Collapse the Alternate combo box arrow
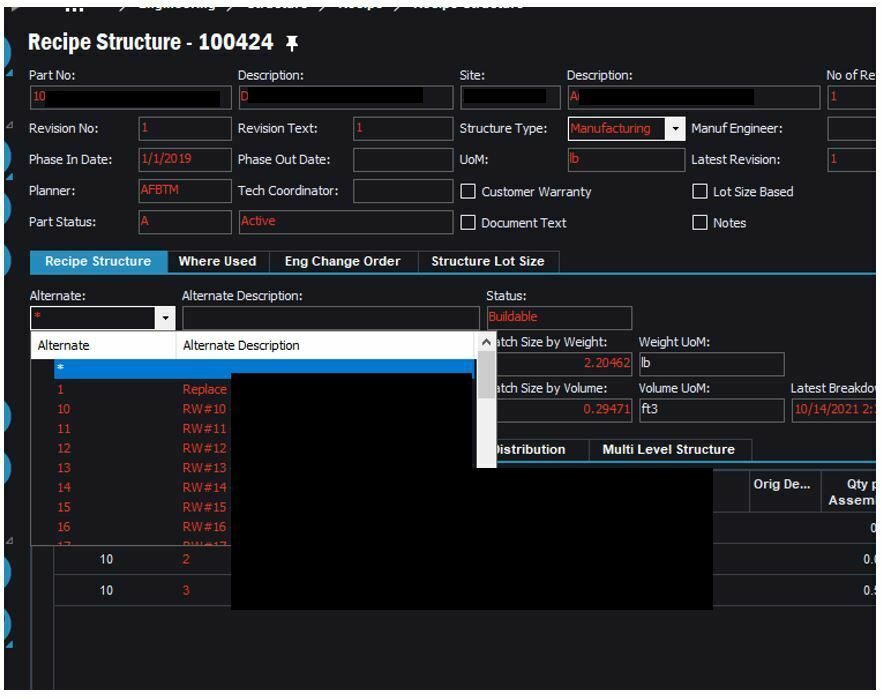Image resolution: width=883 pixels, height=699 pixels. (165, 318)
